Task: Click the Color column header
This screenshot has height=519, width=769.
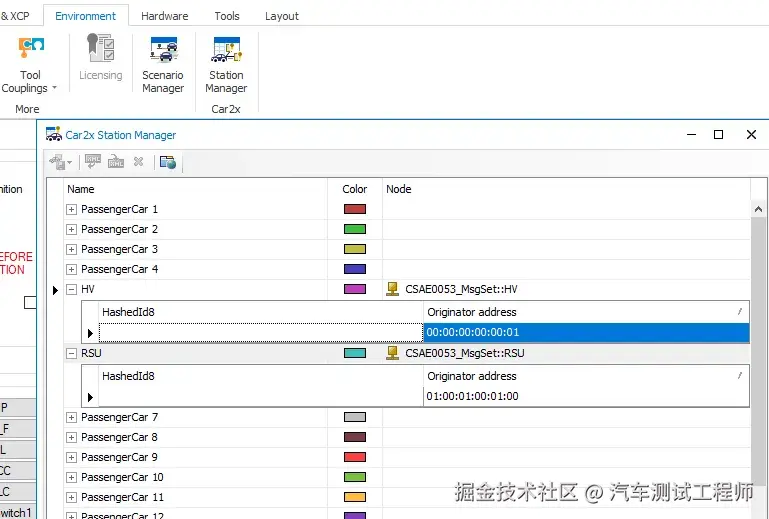Action: pos(355,189)
